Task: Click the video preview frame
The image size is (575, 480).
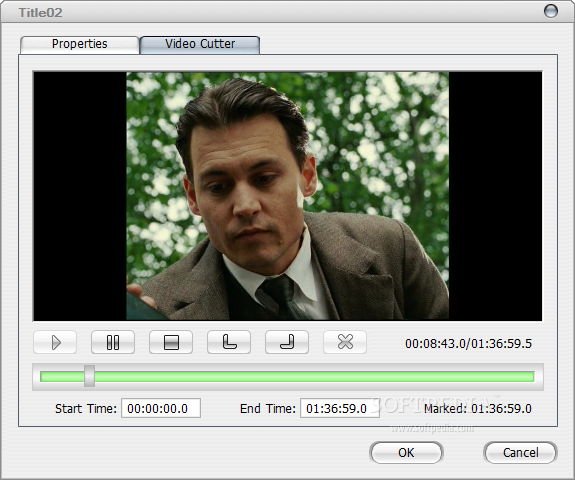Action: click(x=288, y=196)
